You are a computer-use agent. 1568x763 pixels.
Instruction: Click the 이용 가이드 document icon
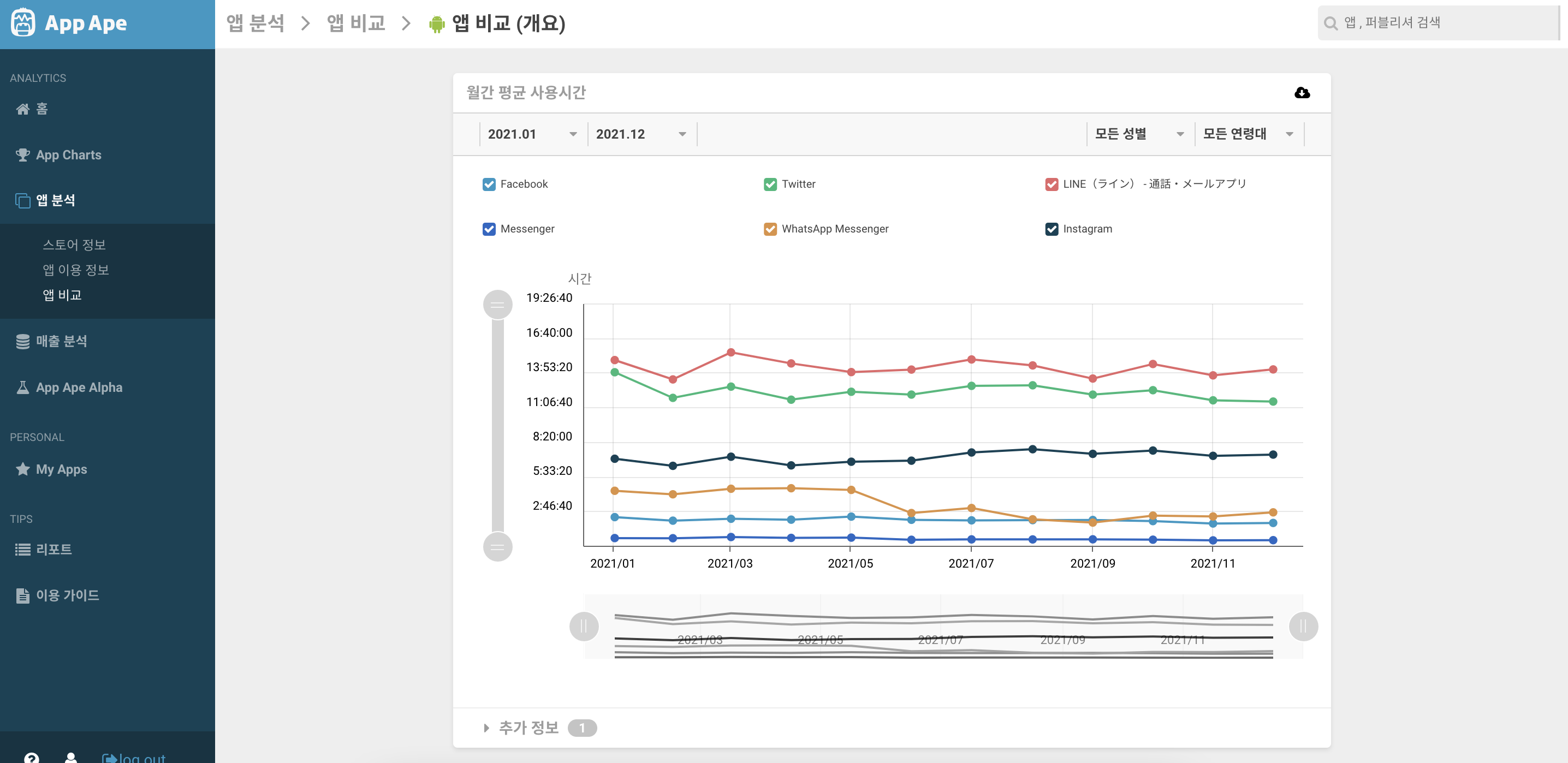(22, 595)
